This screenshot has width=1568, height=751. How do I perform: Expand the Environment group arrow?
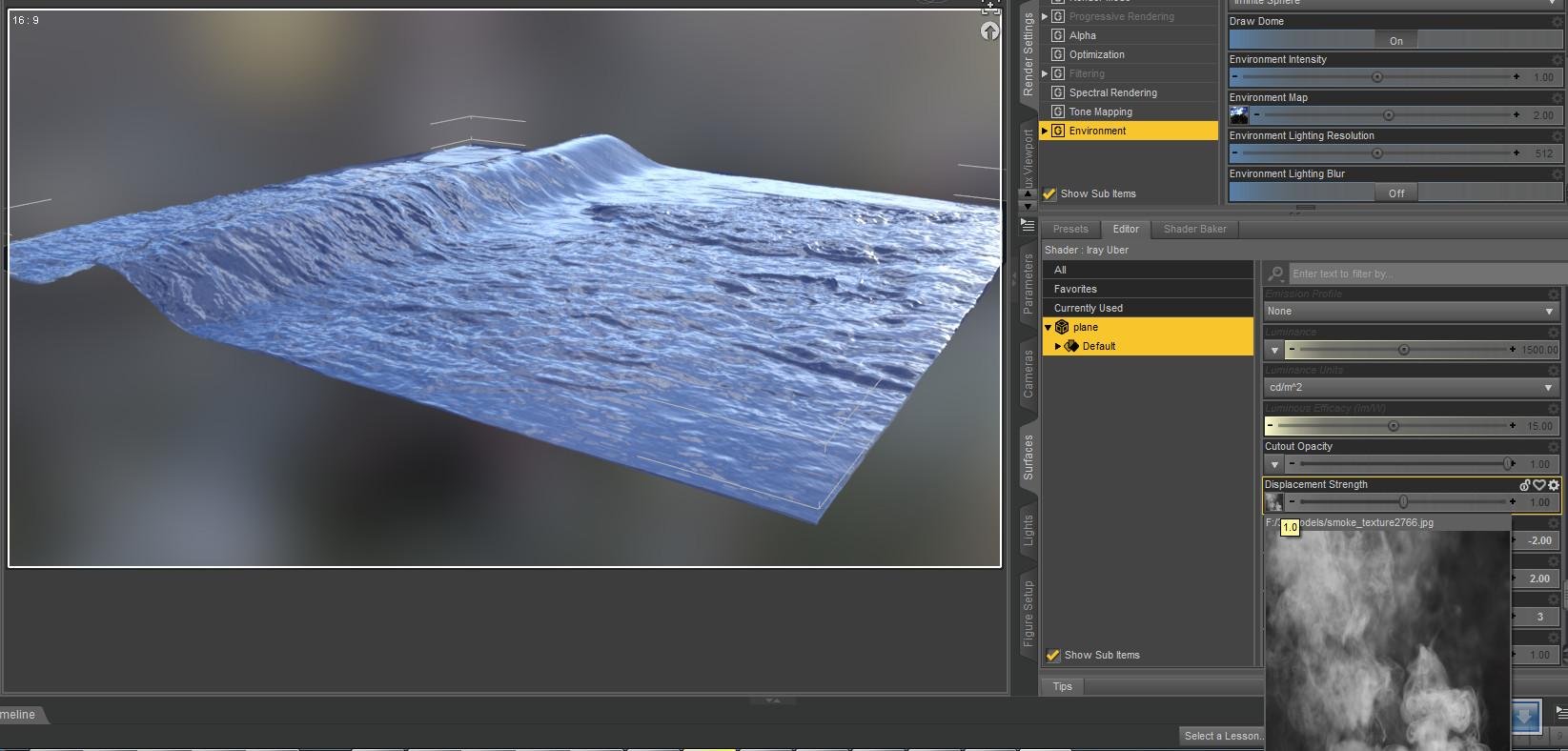click(1045, 131)
